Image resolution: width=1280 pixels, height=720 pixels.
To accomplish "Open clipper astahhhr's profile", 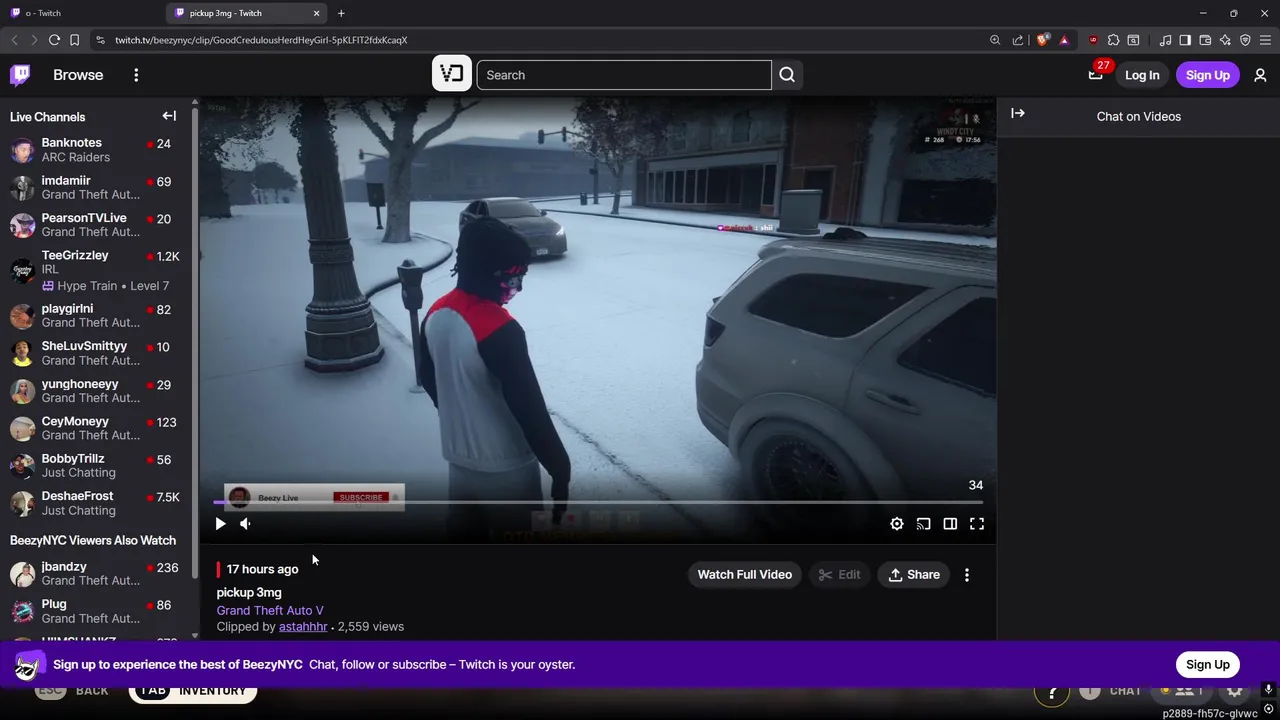I will [303, 626].
